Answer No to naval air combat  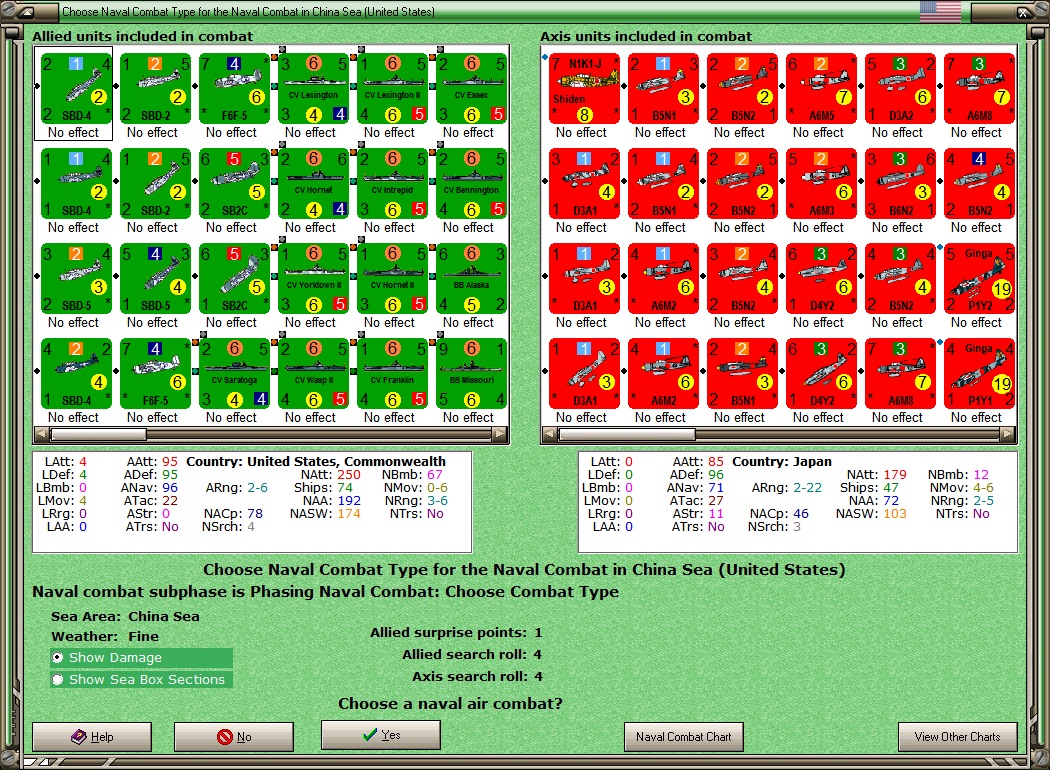tap(234, 737)
